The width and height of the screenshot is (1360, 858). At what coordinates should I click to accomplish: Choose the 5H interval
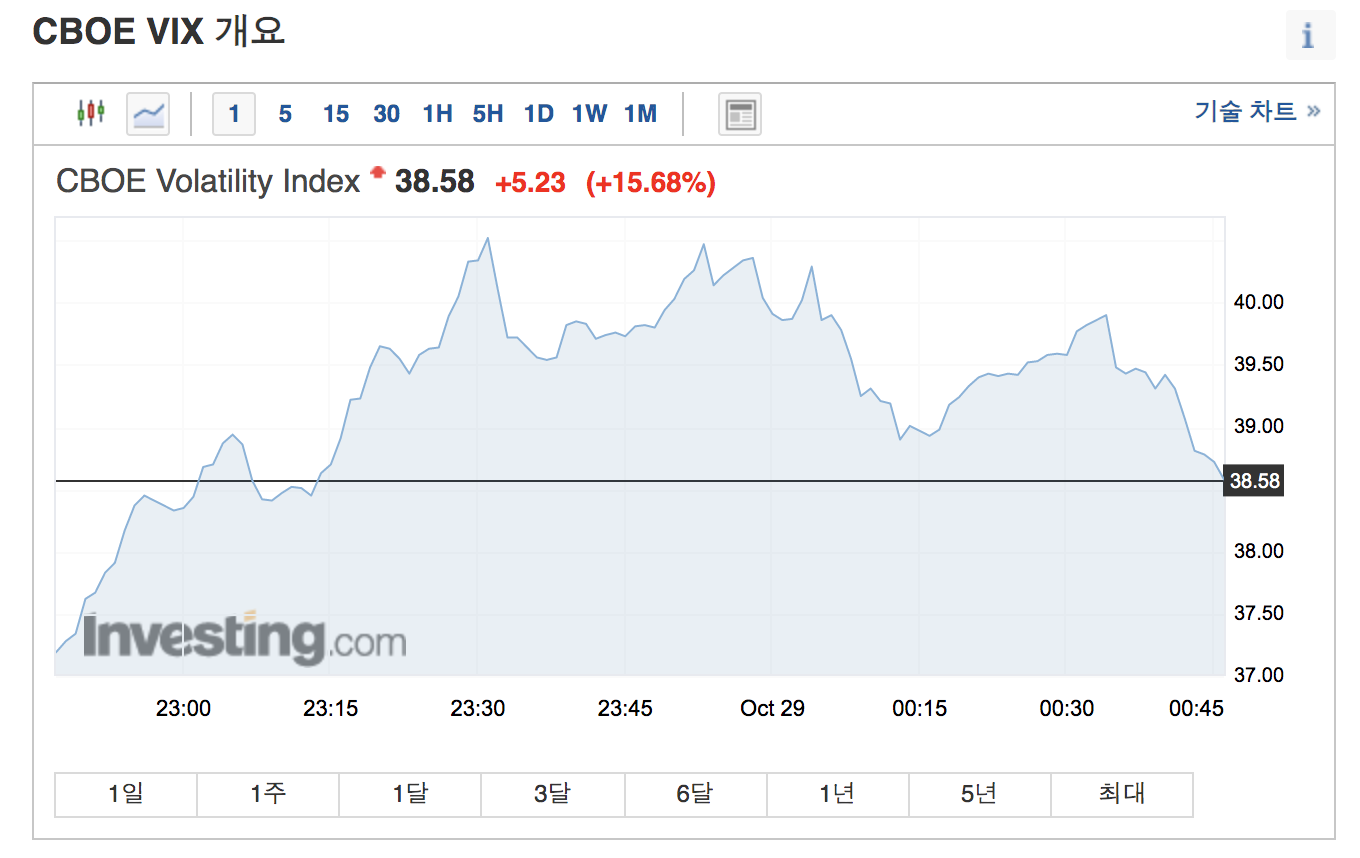click(x=488, y=114)
